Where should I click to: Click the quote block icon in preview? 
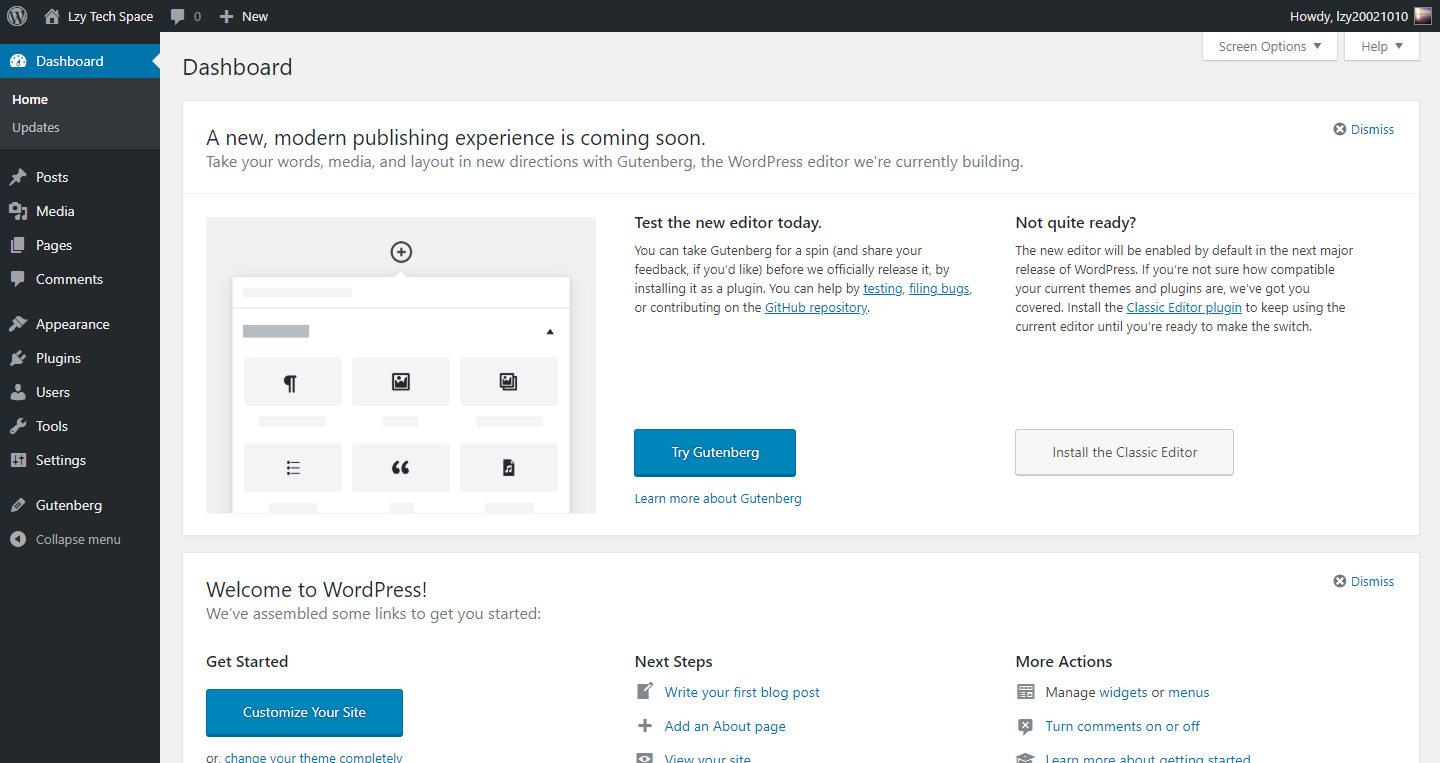(x=401, y=467)
